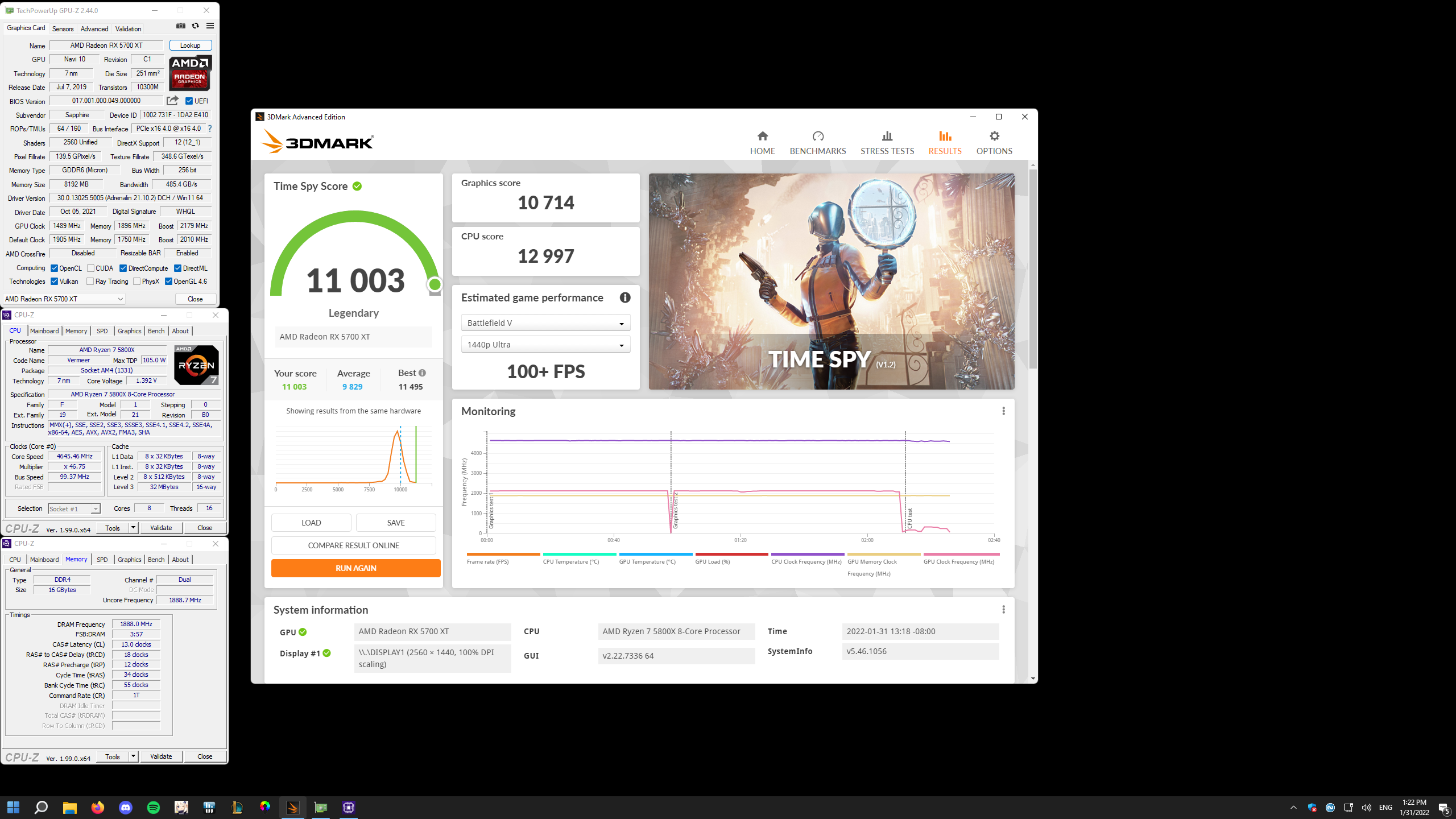Toggle UEFI checkbox in GPU-Z

click(x=189, y=101)
